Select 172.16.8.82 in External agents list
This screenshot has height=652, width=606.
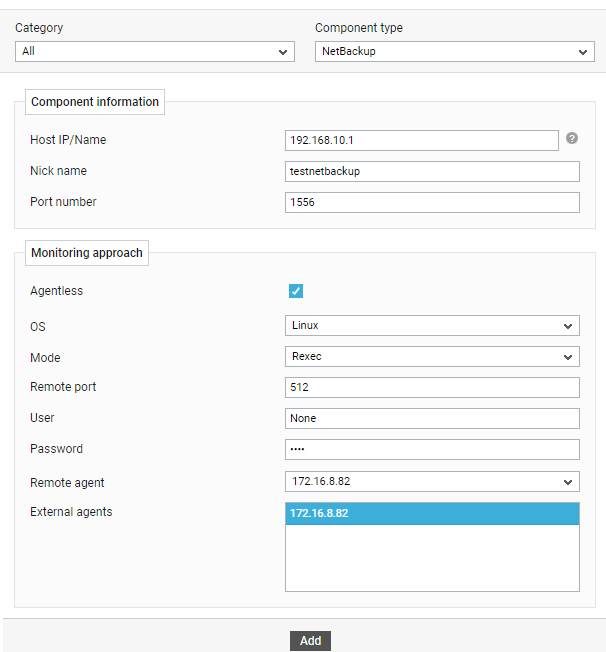(432, 514)
